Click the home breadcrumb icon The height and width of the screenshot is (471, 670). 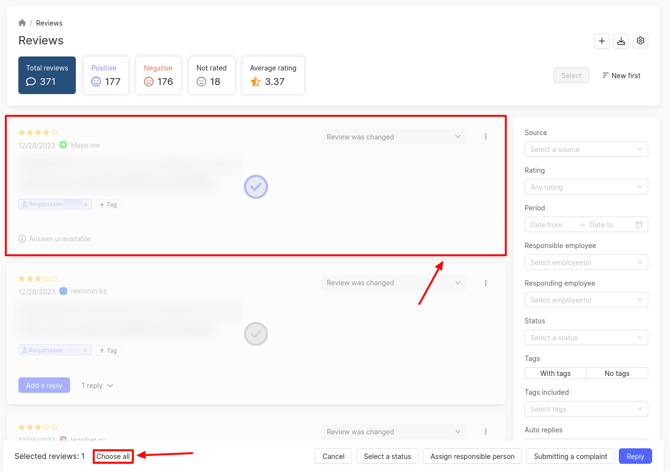click(22, 23)
